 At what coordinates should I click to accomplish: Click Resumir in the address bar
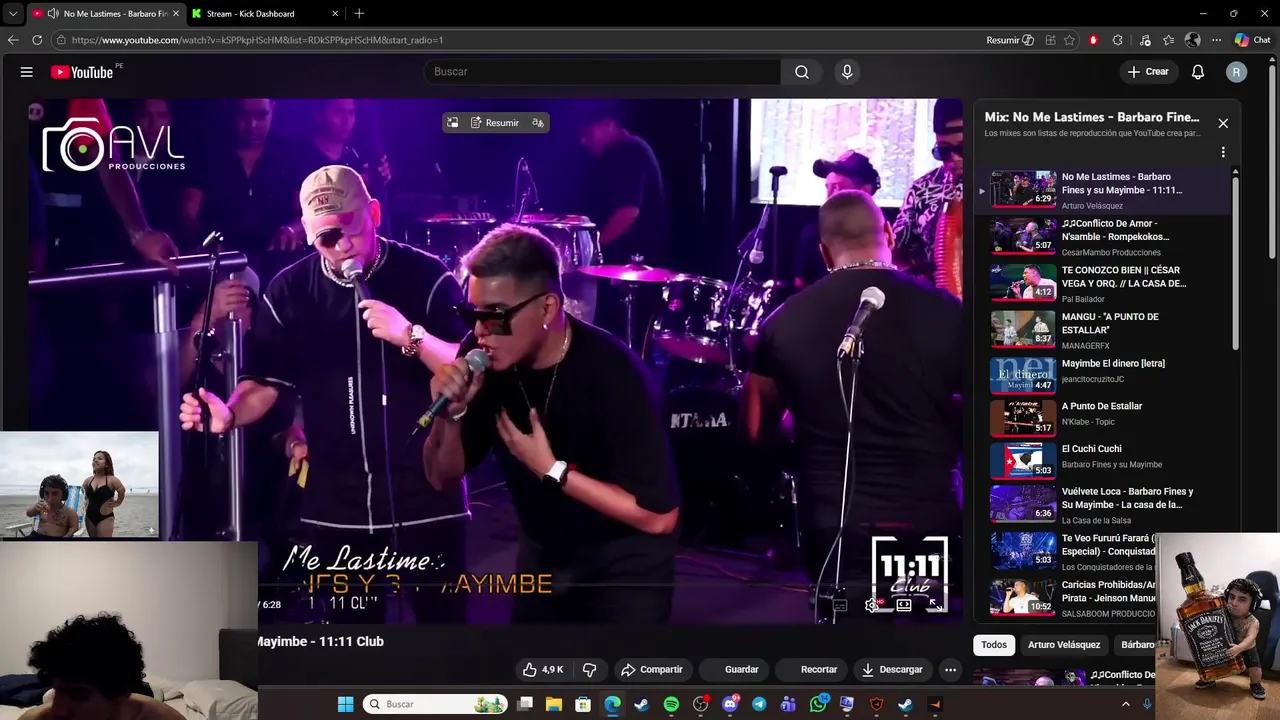coord(1010,40)
